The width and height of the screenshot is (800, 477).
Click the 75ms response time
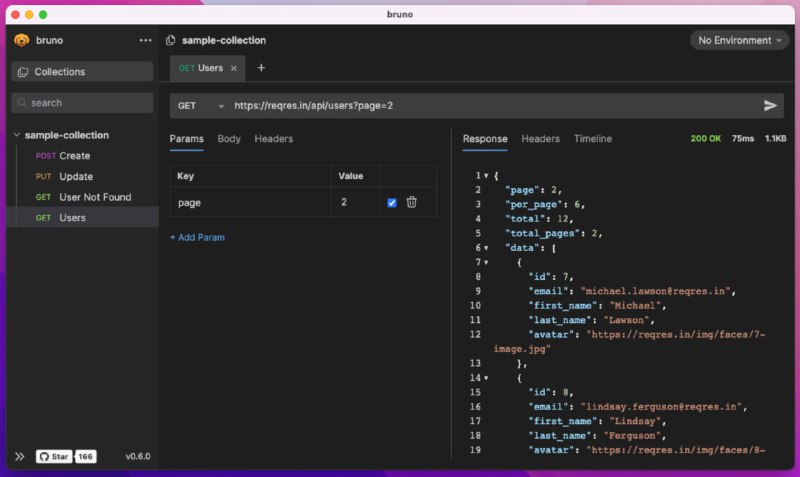[x=742, y=139]
